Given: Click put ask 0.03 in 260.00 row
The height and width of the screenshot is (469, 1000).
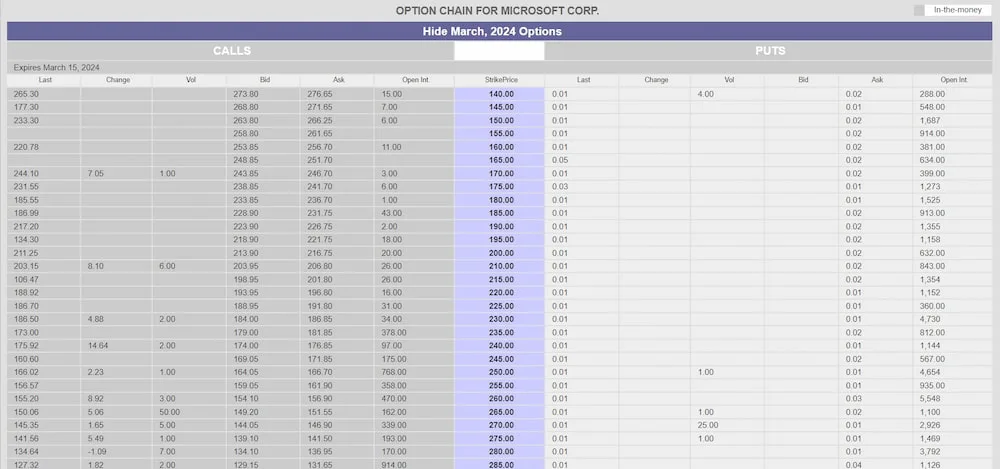Looking at the screenshot, I should click(853, 399).
